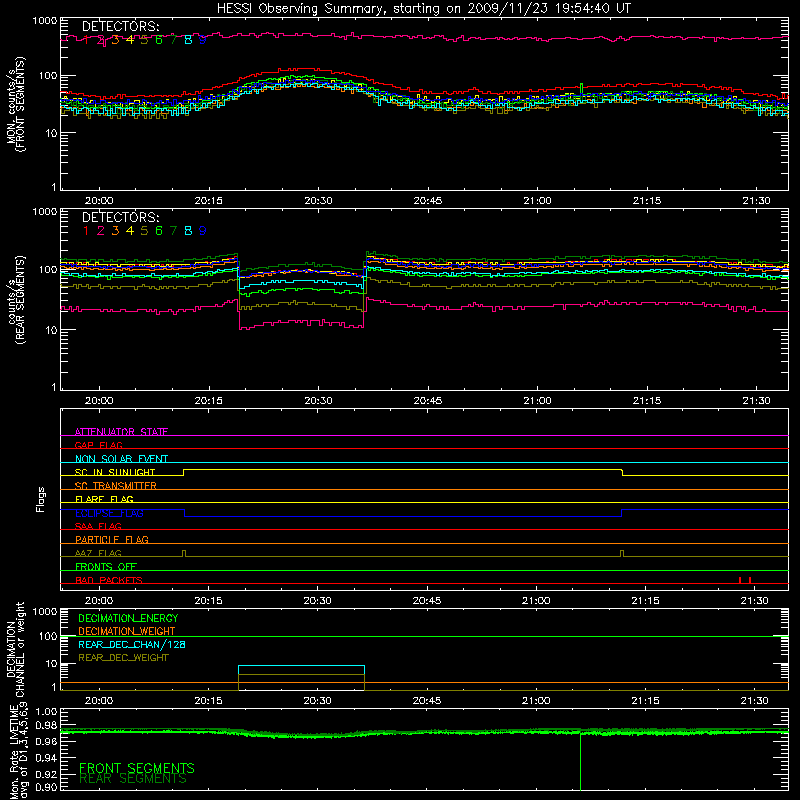The image size is (800, 800).
Task: Click the HESSI Observing Summary title text
Action: (x=424, y=9)
